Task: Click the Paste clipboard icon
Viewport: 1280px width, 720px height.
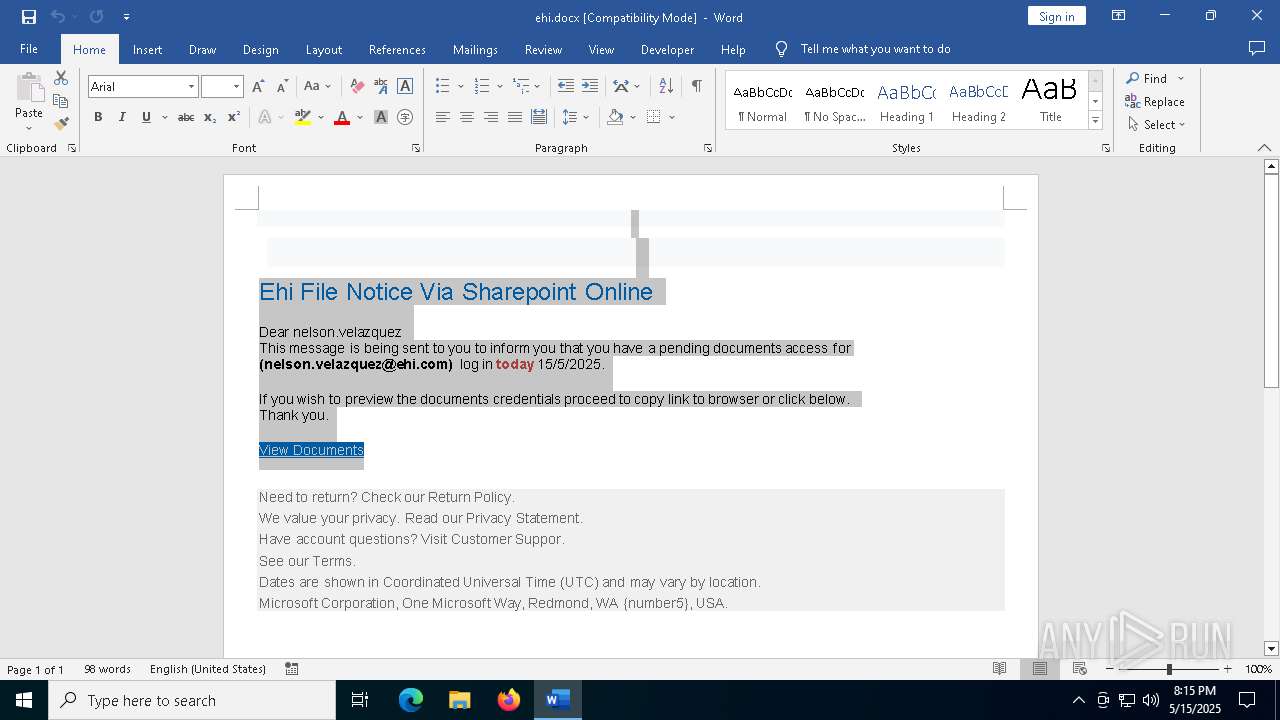Action: click(29, 89)
